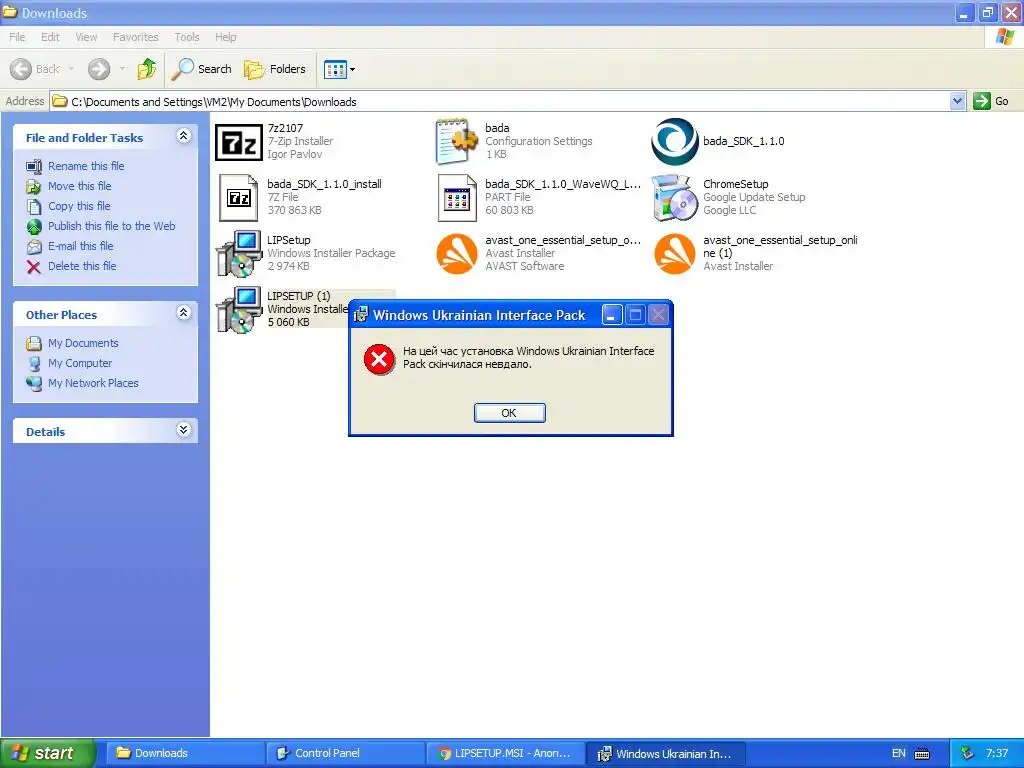Open the View menu
The height and width of the screenshot is (768, 1024).
coord(86,37)
